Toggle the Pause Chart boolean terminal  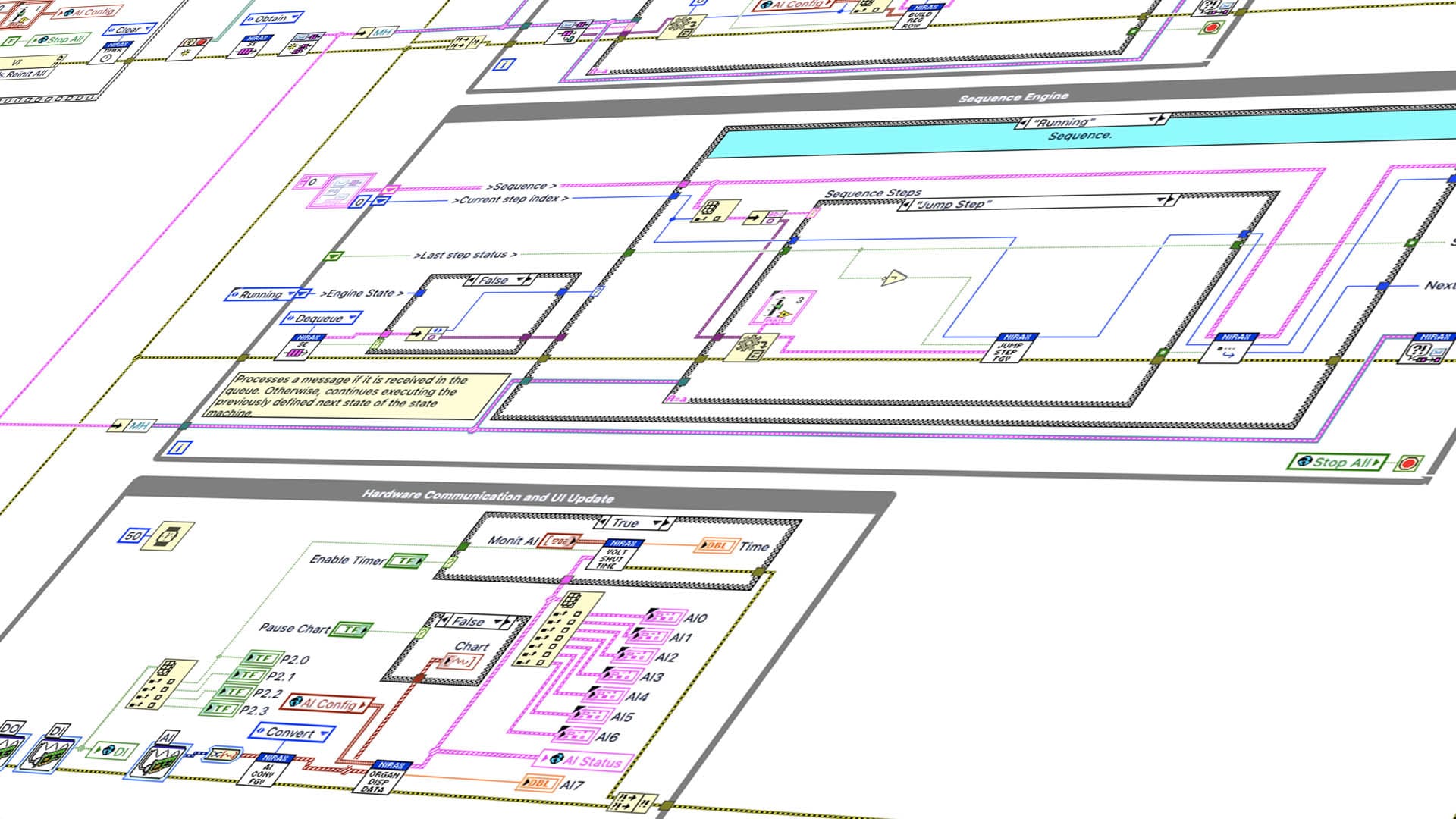pos(352,629)
